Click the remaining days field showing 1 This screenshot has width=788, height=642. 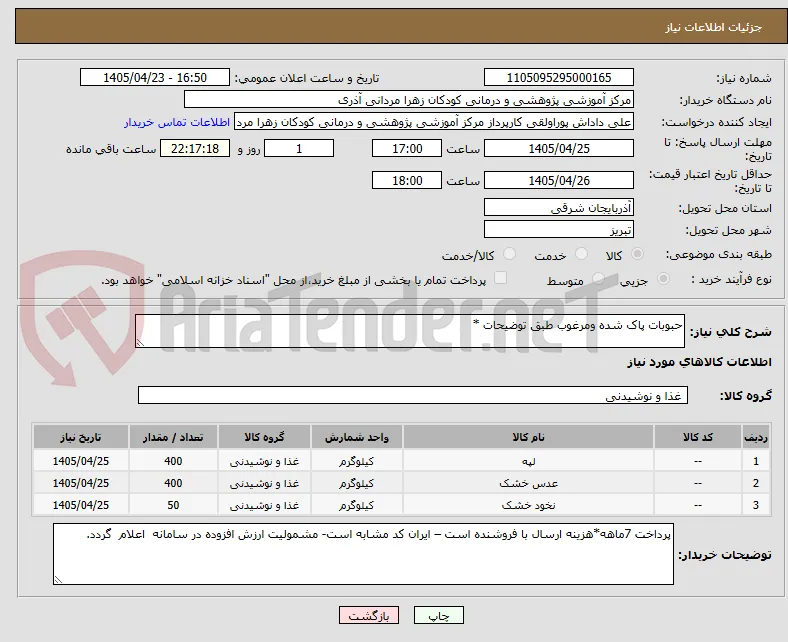pyautogui.click(x=299, y=149)
